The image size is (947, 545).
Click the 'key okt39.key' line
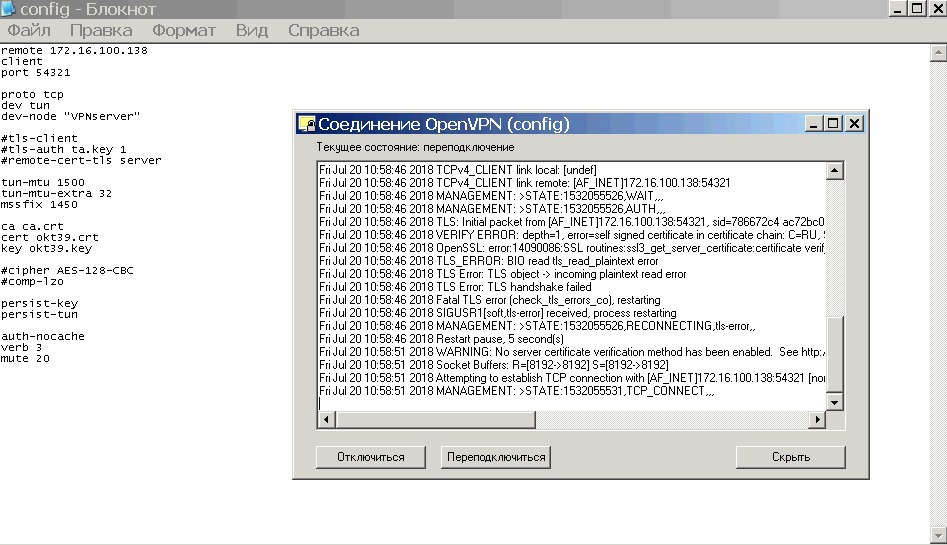click(x=47, y=248)
